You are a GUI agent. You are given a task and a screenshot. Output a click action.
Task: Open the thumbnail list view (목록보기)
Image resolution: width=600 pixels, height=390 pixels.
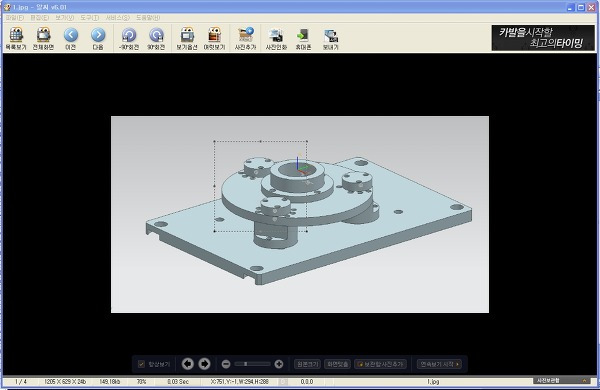click(x=16, y=38)
